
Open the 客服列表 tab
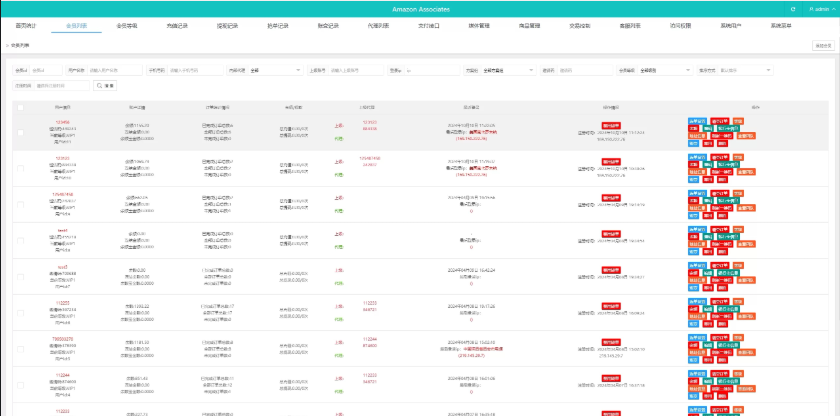(x=630, y=26)
